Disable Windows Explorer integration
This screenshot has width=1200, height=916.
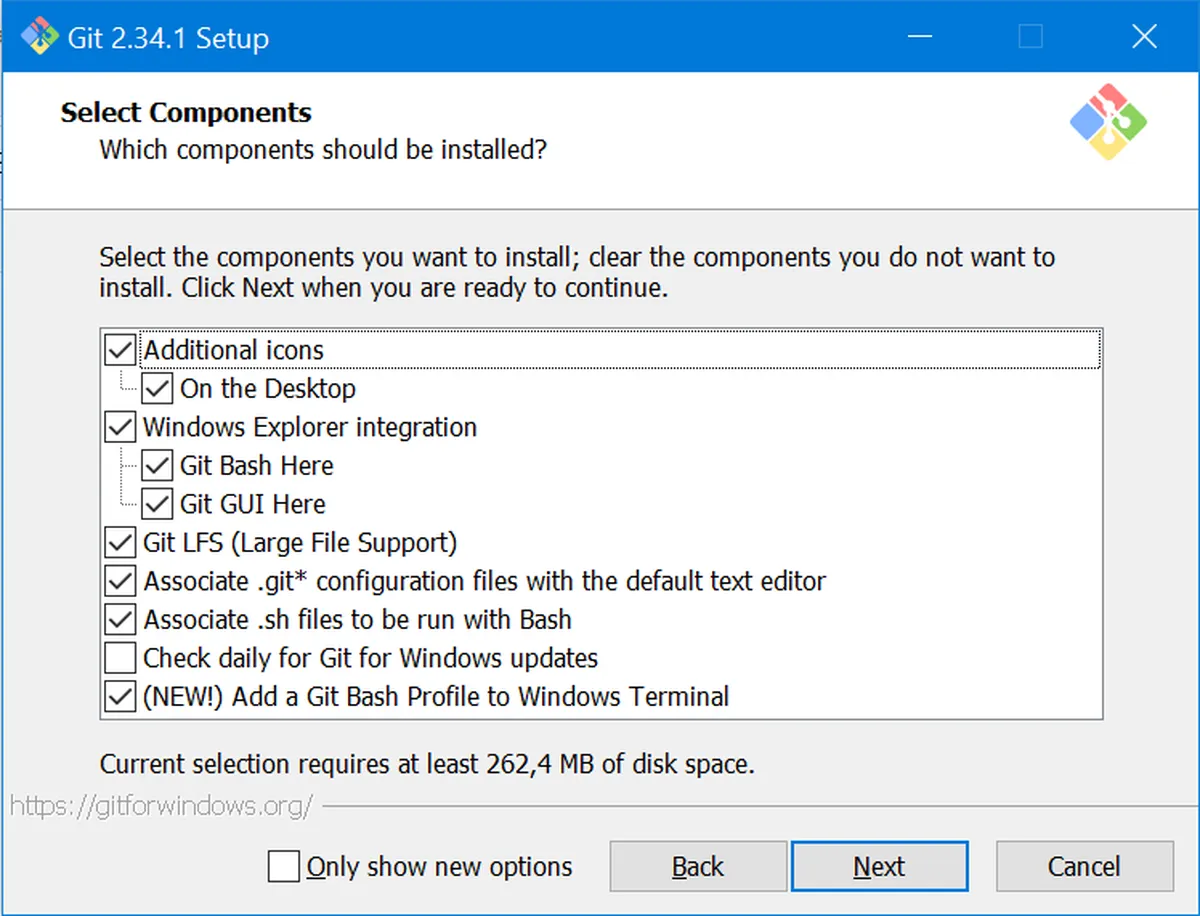(120, 428)
